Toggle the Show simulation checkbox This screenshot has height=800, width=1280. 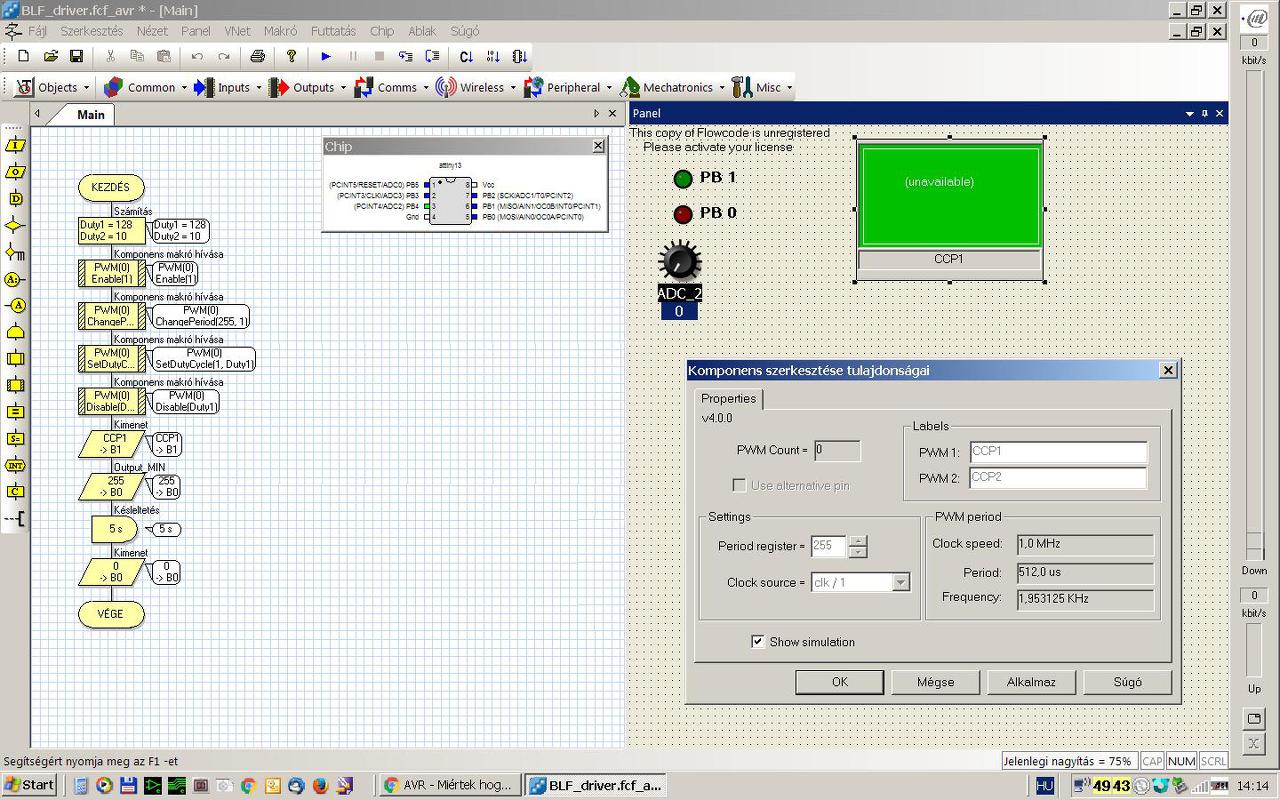pyautogui.click(x=758, y=642)
